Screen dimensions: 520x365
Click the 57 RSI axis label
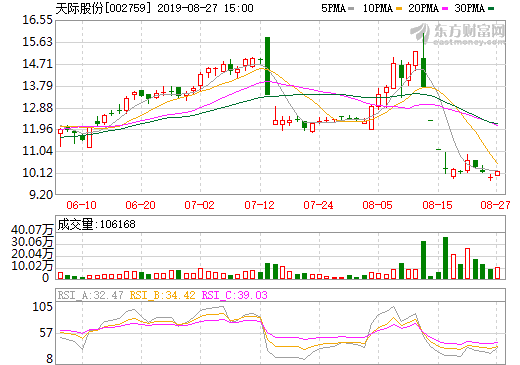(46, 333)
